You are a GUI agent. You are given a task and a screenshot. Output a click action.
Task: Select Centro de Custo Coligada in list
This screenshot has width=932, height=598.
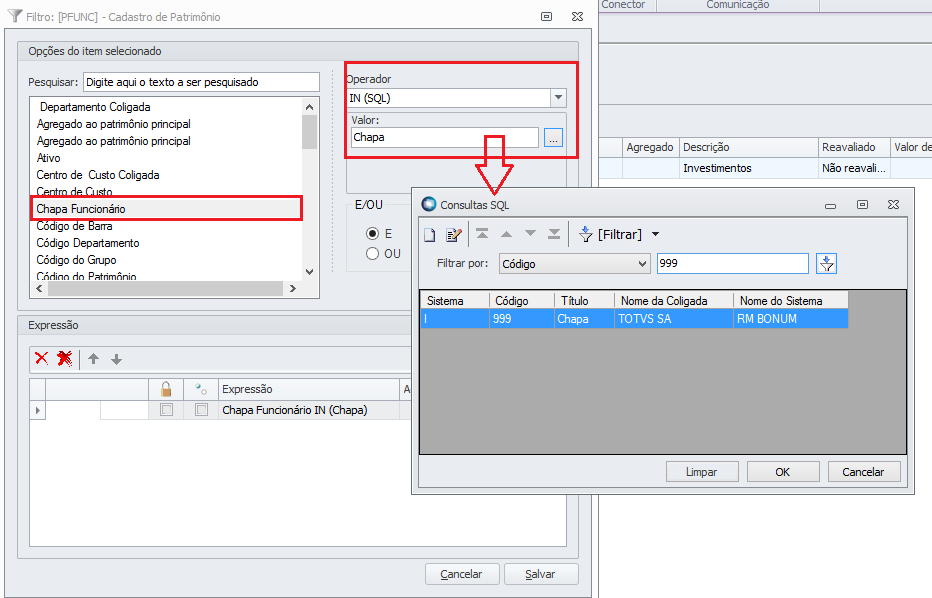point(98,175)
